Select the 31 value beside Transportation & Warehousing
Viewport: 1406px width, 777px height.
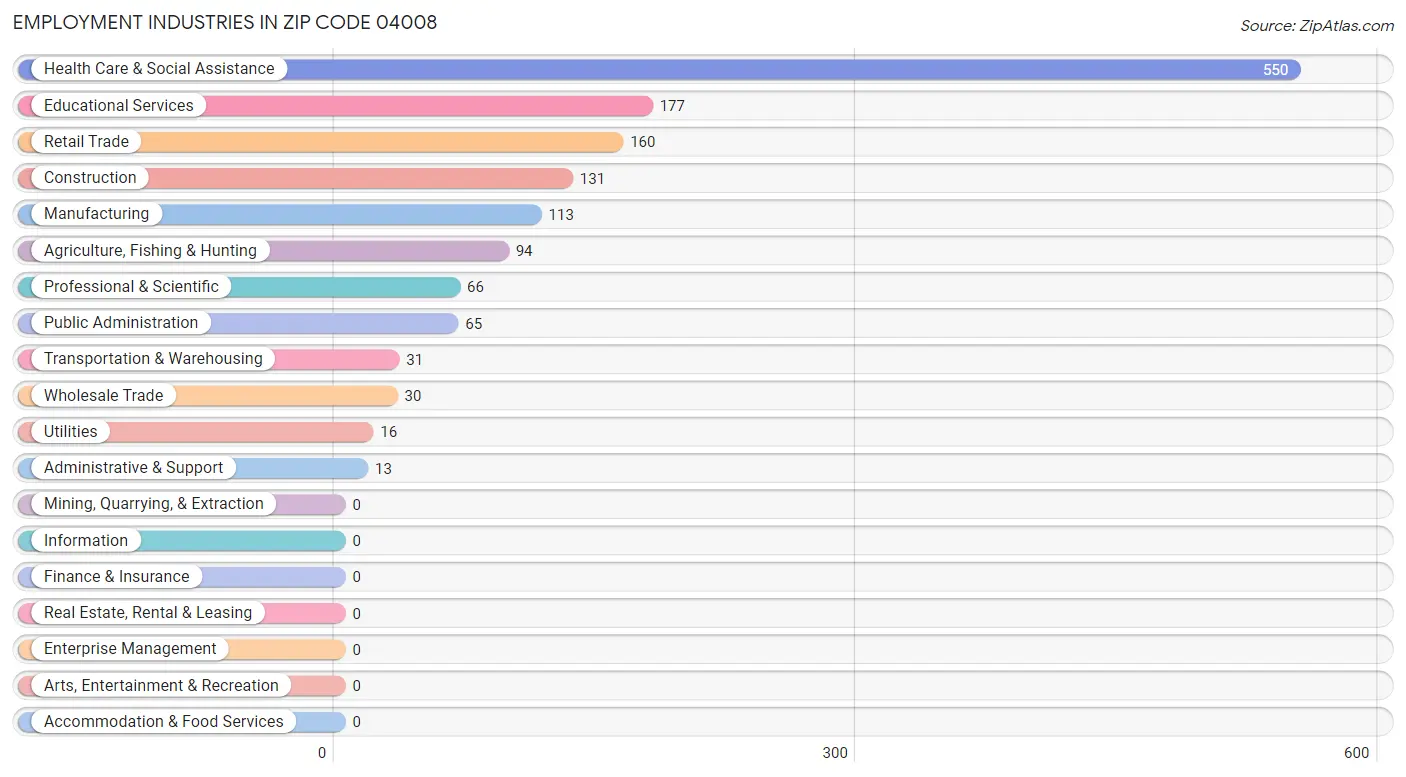click(414, 360)
